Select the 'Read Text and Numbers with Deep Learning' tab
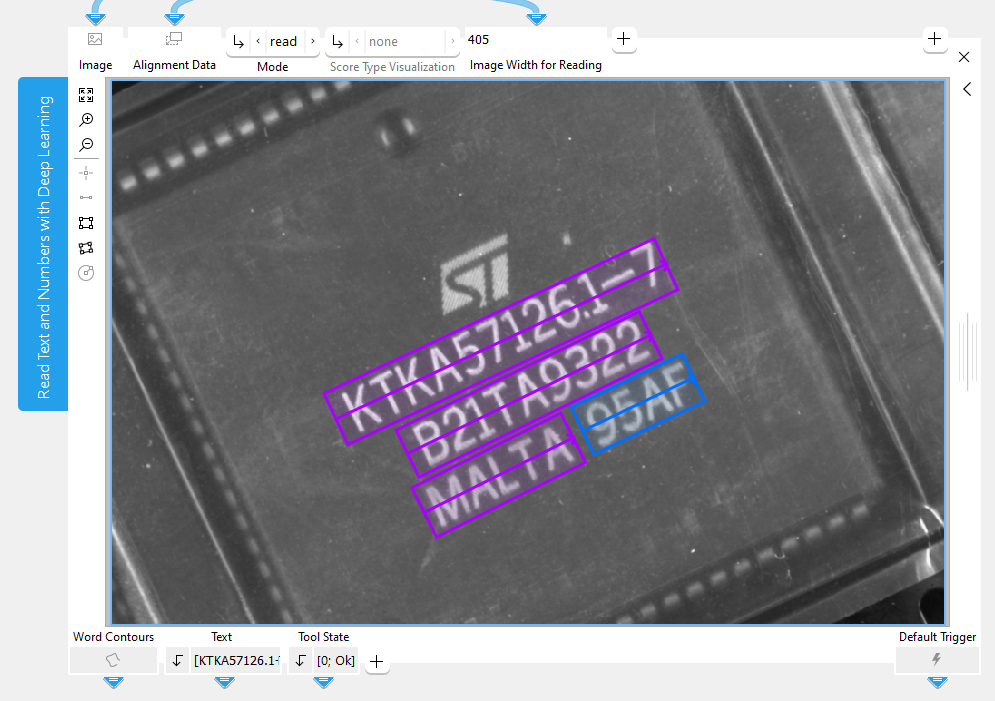The image size is (995, 701). [x=43, y=244]
